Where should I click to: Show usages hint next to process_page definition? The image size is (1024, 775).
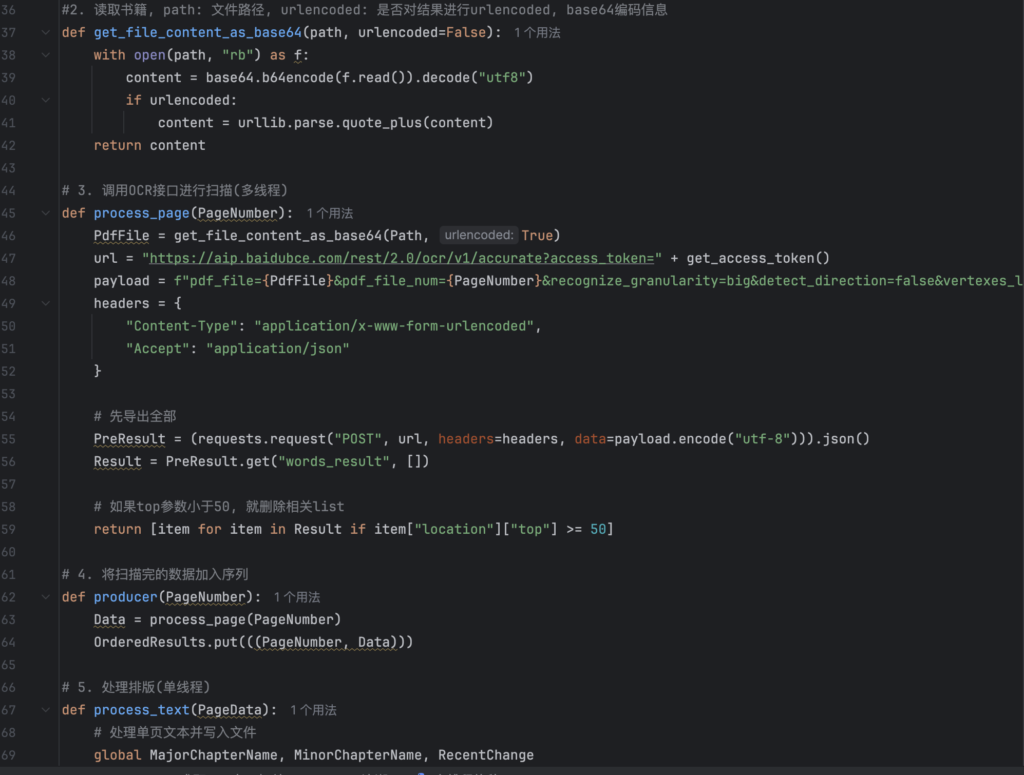tap(329, 213)
